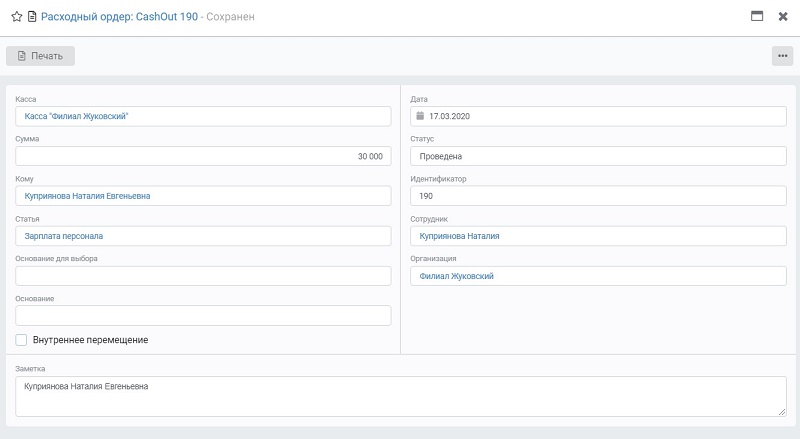
Task: Maximize the order window
Action: point(757,16)
